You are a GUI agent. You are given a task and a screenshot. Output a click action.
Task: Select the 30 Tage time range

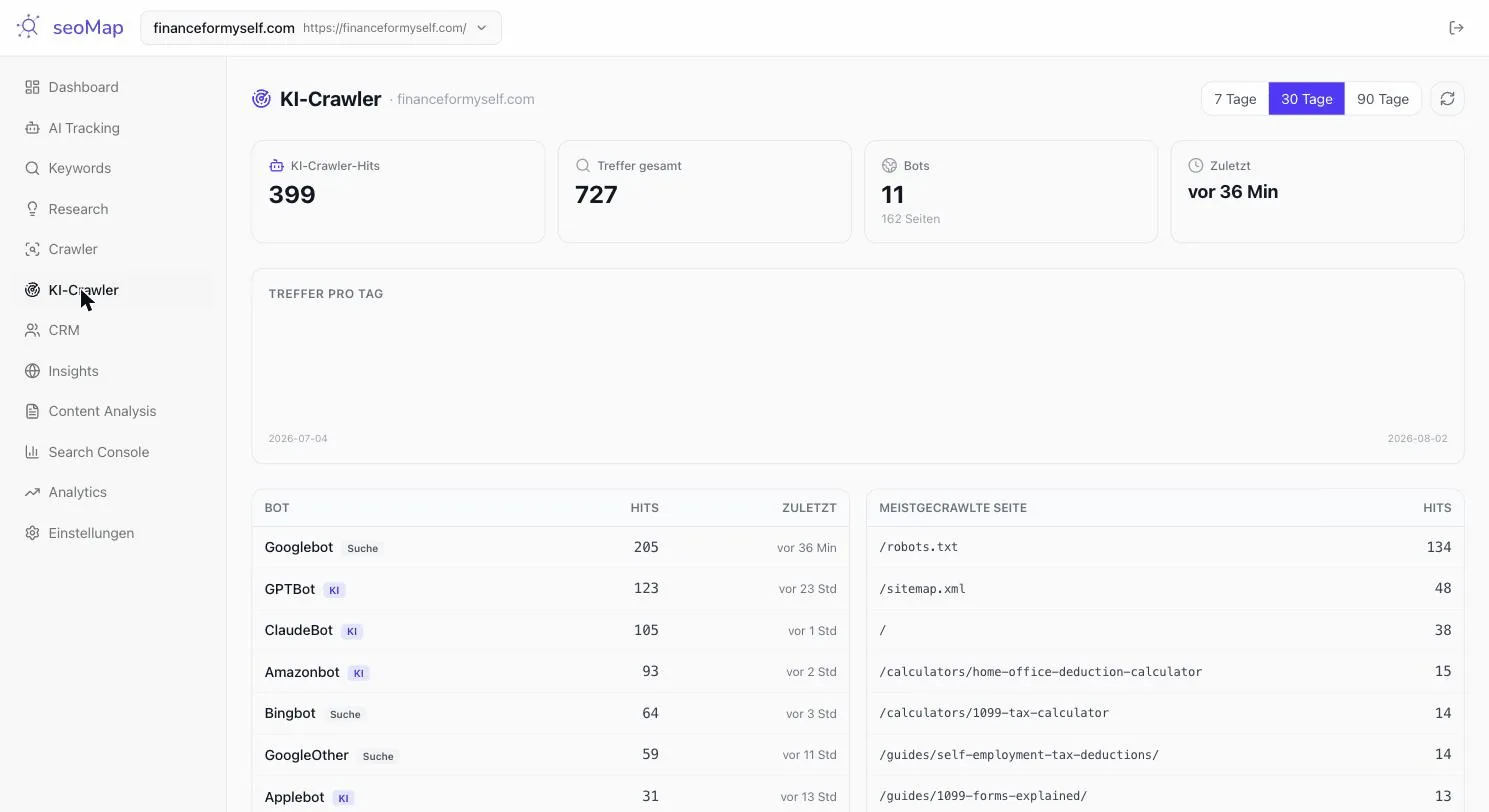point(1306,99)
